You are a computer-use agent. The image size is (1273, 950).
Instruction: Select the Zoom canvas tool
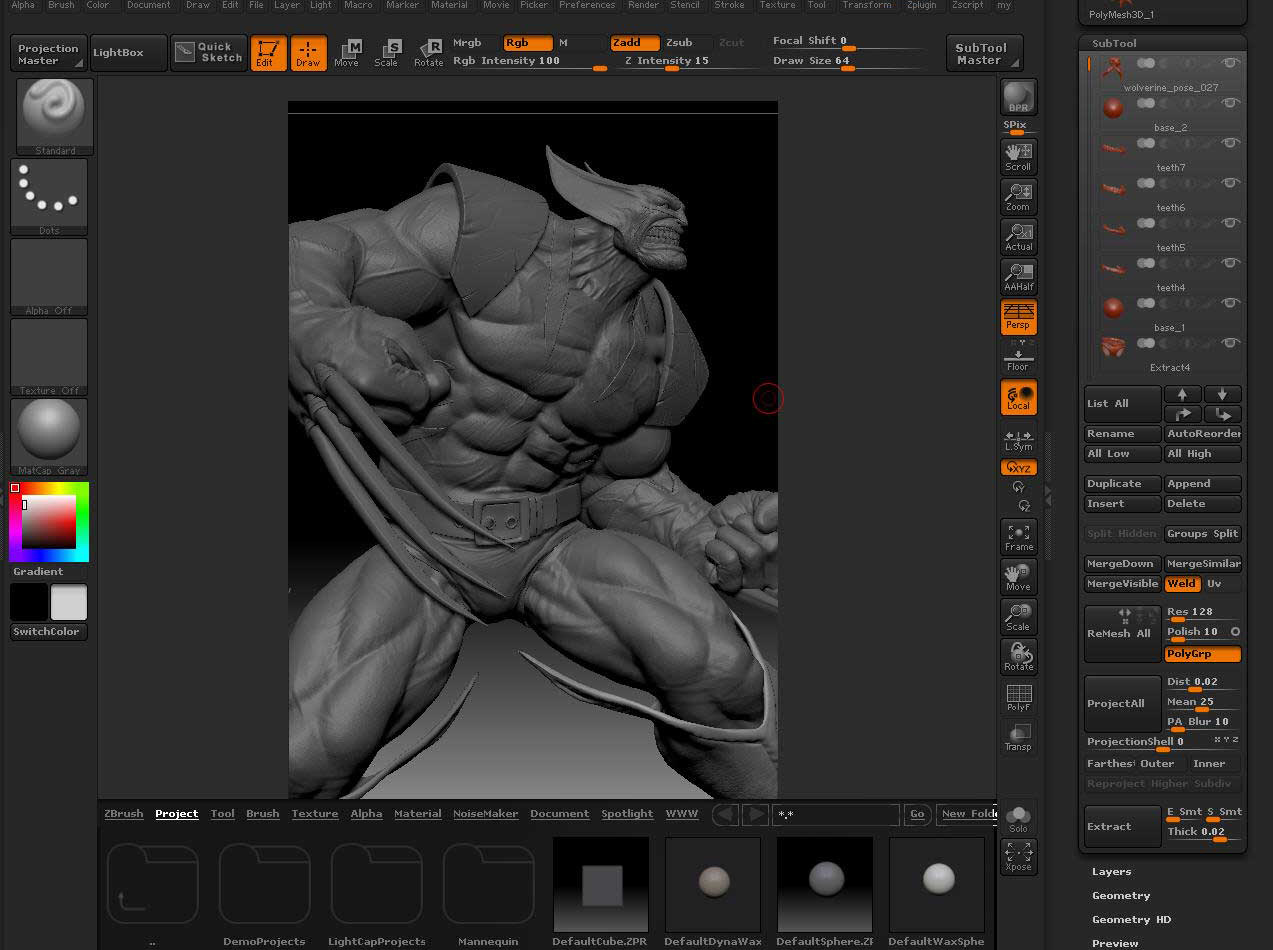1018,196
